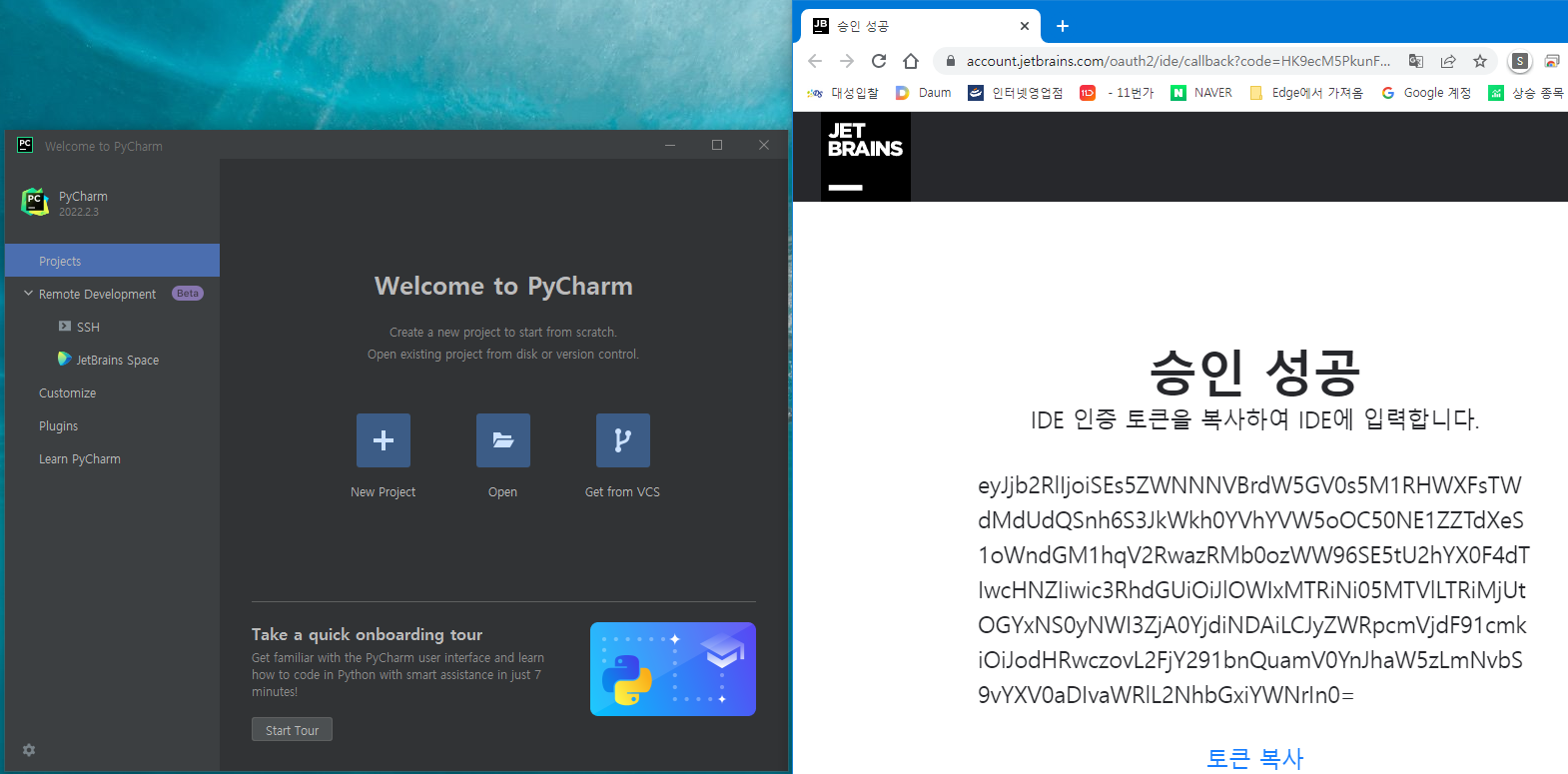Click the JetBrains Space logo icon
Screen dimensions: 1568x774
pyautogui.click(x=65, y=359)
